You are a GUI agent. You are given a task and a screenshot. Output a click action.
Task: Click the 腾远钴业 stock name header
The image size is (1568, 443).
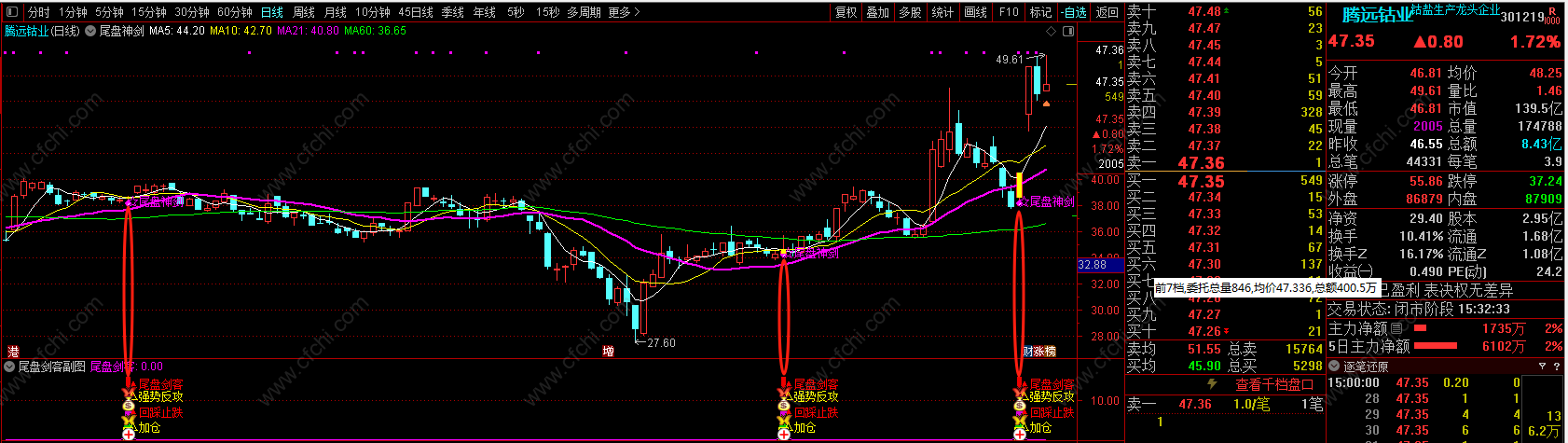[1378, 16]
